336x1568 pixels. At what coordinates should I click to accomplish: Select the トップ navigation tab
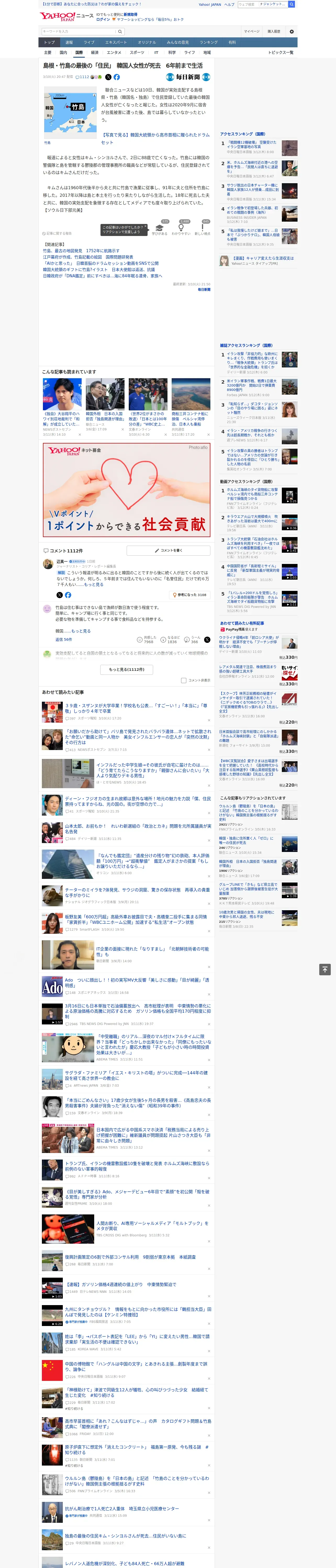point(49,43)
